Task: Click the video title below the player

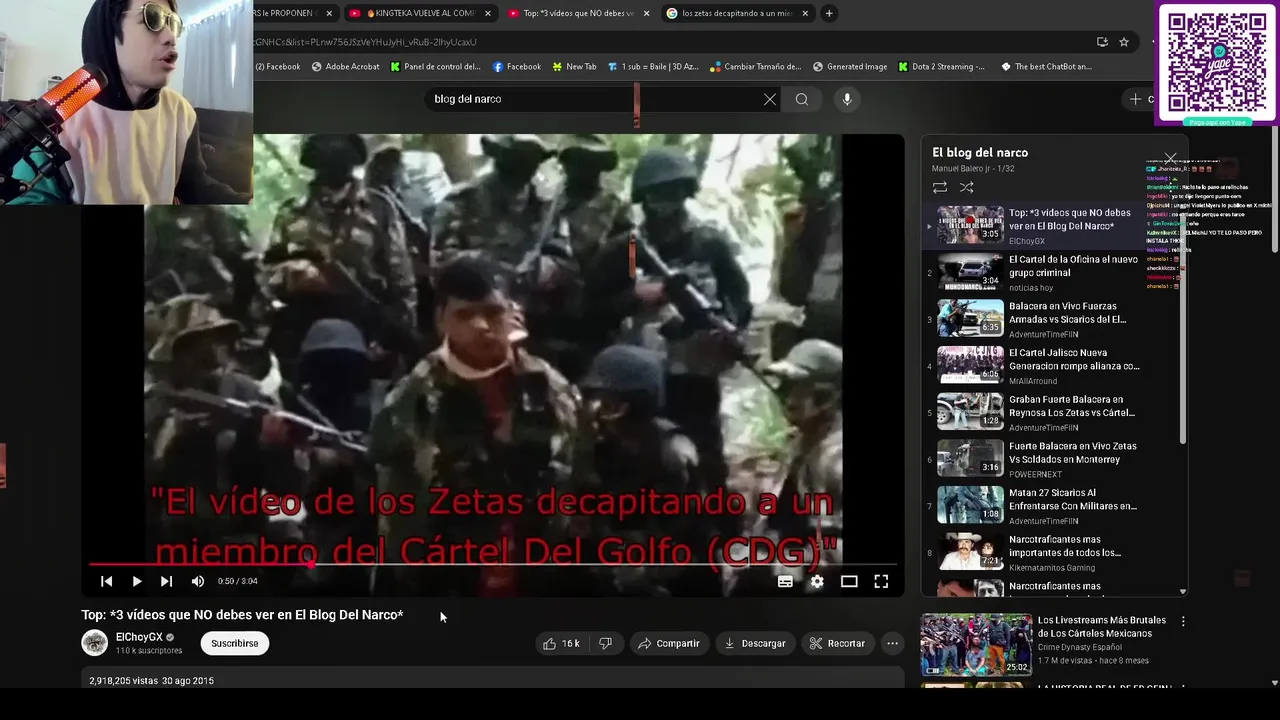Action: pos(242,615)
